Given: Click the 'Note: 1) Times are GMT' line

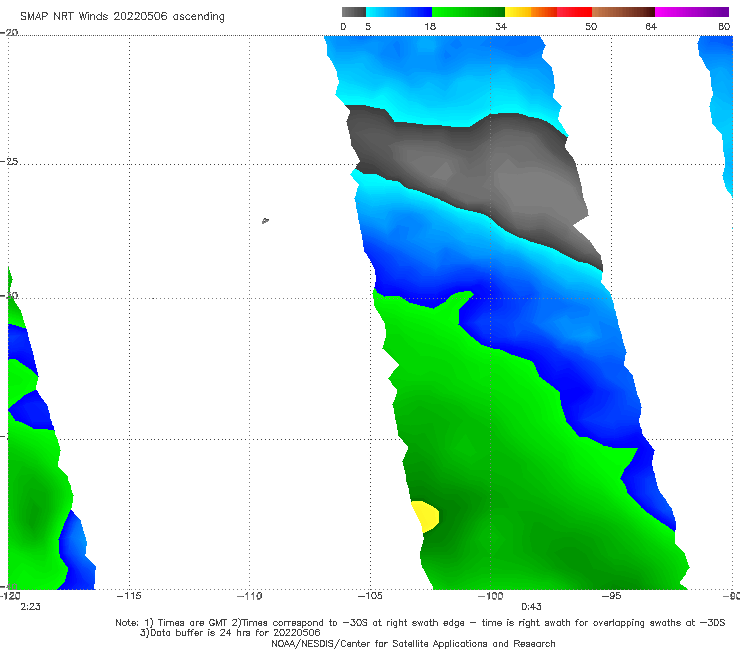Looking at the screenshot, I should coord(420,623).
